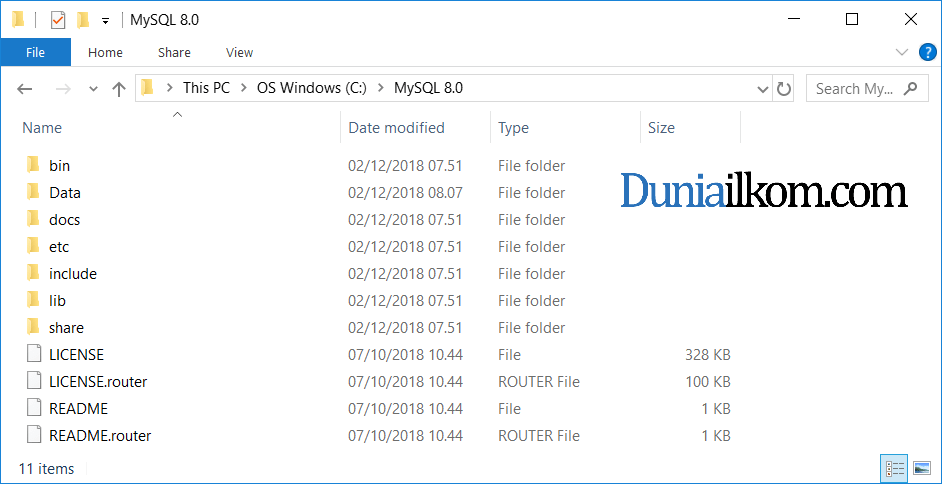Screen dimensions: 942x484
Task: Click the docs folder name
Action: tap(64, 220)
